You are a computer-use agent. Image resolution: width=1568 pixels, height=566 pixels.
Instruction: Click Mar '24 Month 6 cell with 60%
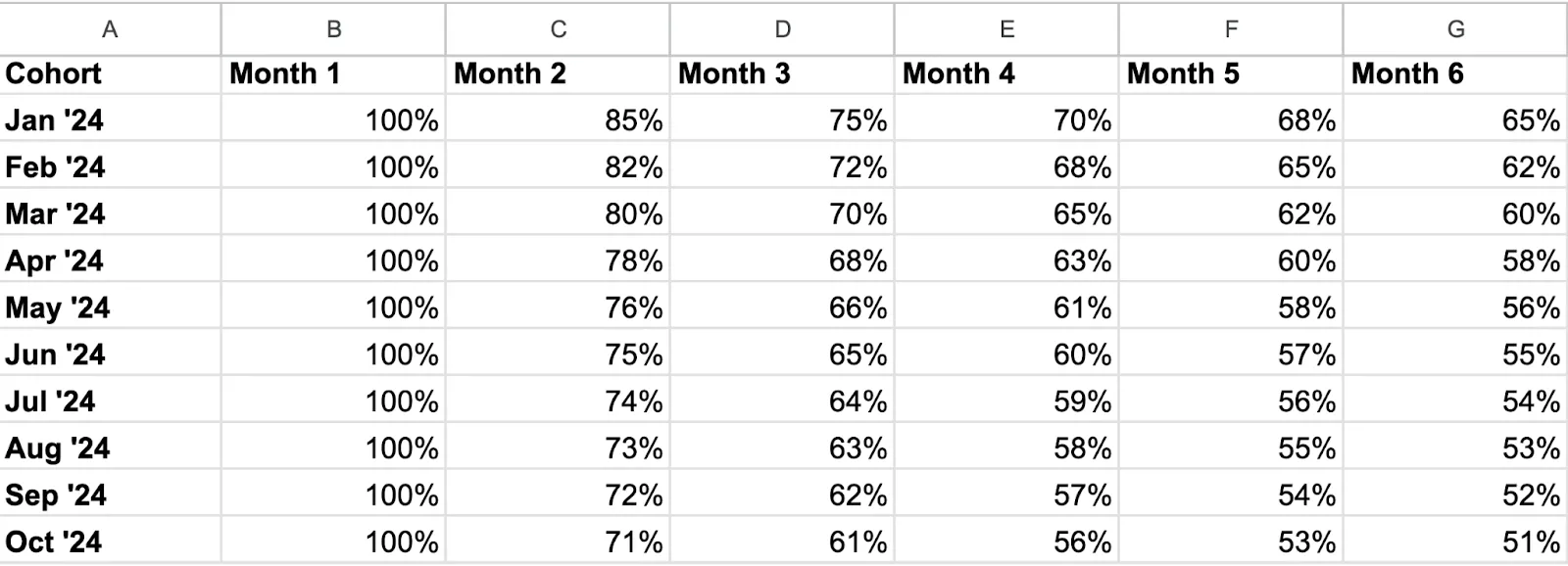coord(1455,214)
